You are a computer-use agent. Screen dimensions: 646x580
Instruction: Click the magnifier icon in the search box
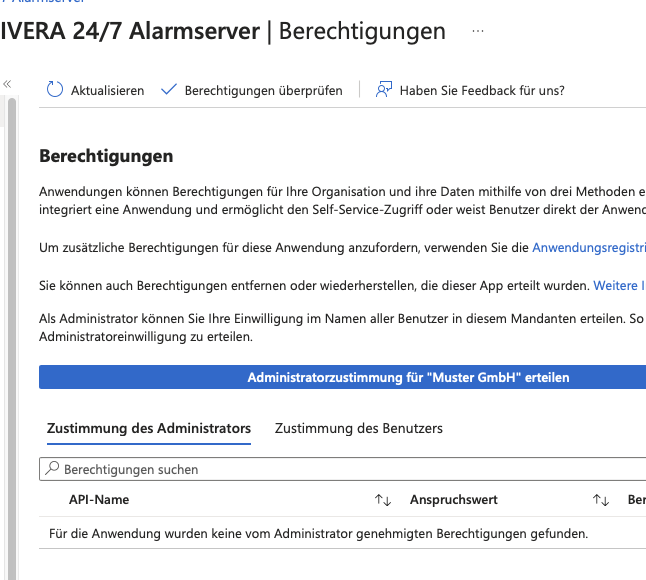53,469
